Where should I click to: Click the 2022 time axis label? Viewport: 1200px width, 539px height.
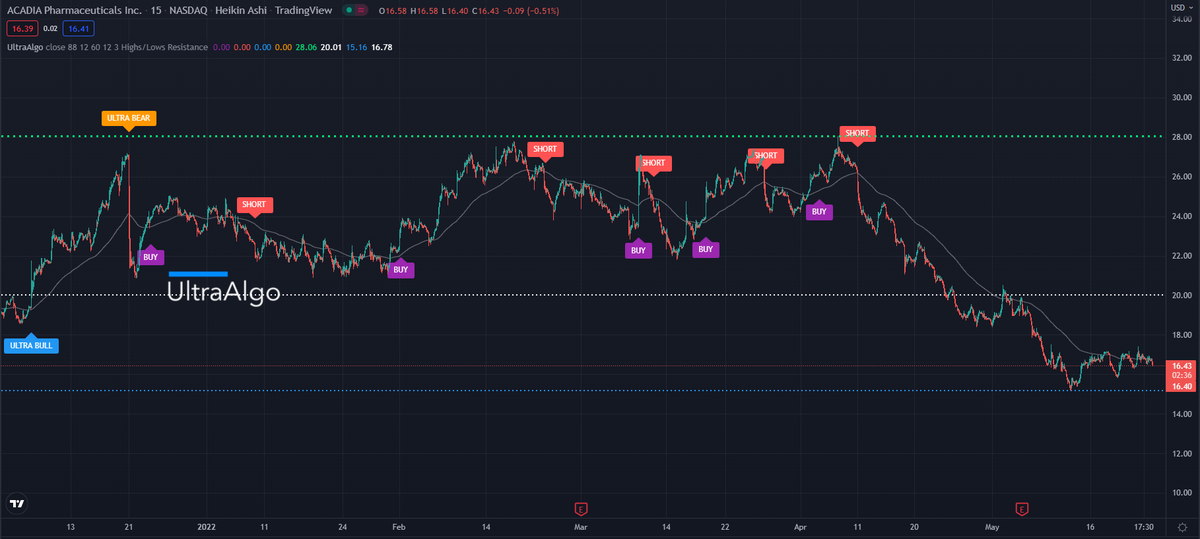[207, 525]
